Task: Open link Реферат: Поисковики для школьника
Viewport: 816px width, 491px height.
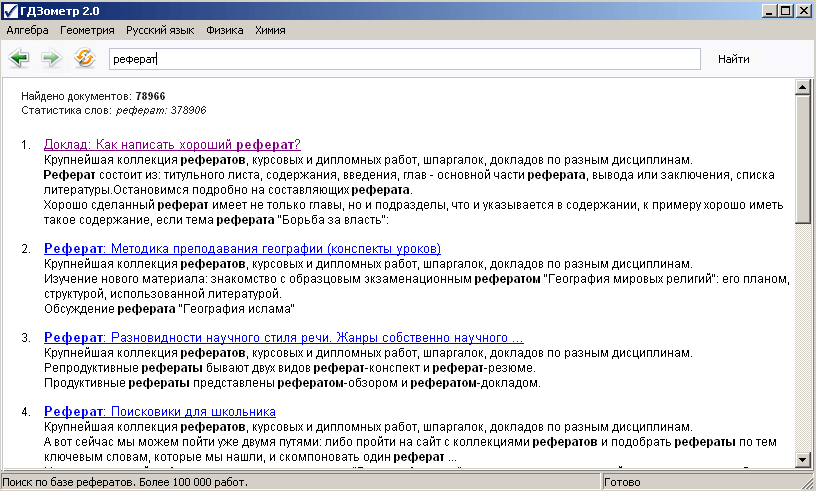Action: 160,411
